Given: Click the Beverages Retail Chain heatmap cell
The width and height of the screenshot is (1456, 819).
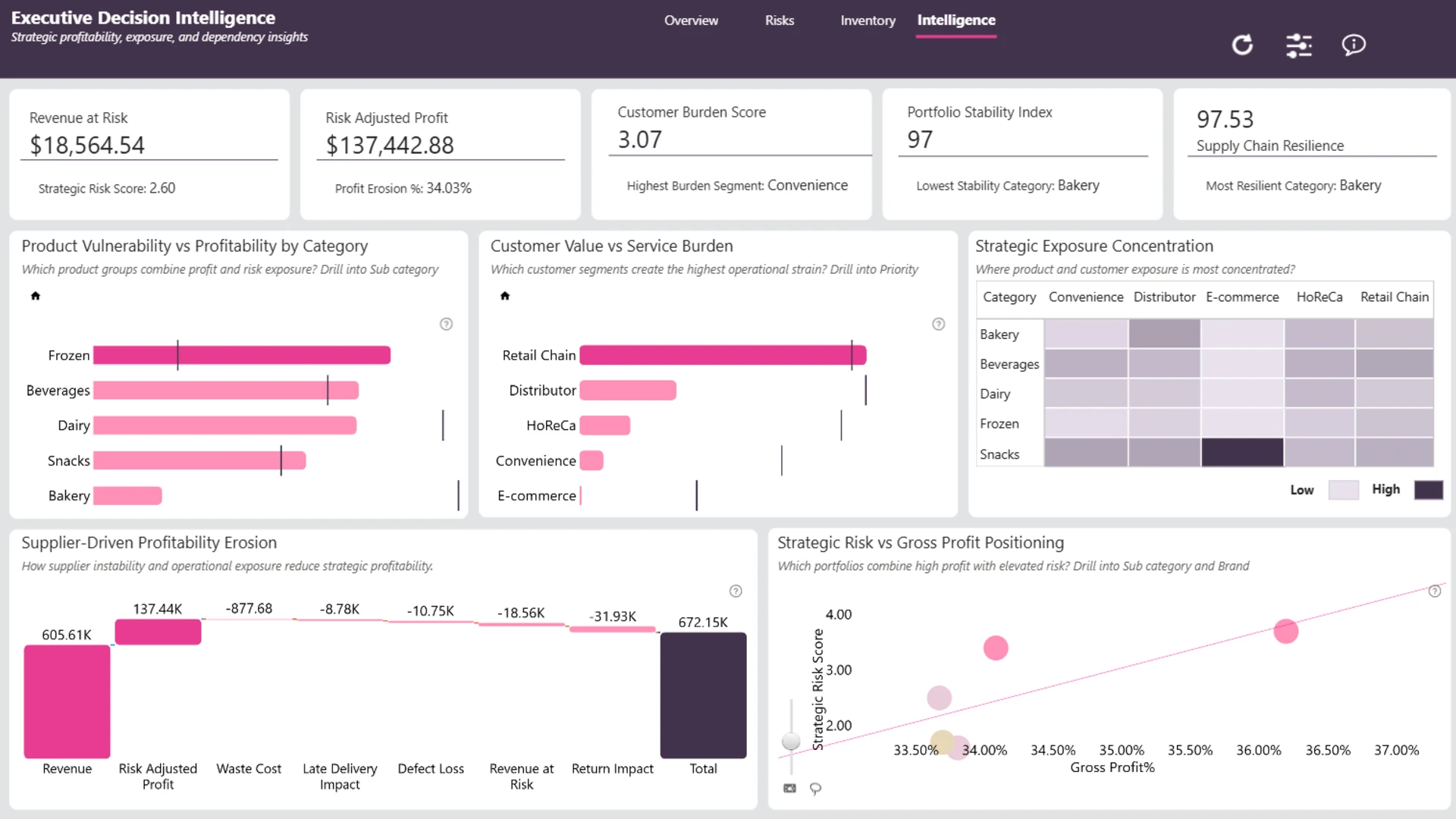Looking at the screenshot, I should tap(1395, 363).
